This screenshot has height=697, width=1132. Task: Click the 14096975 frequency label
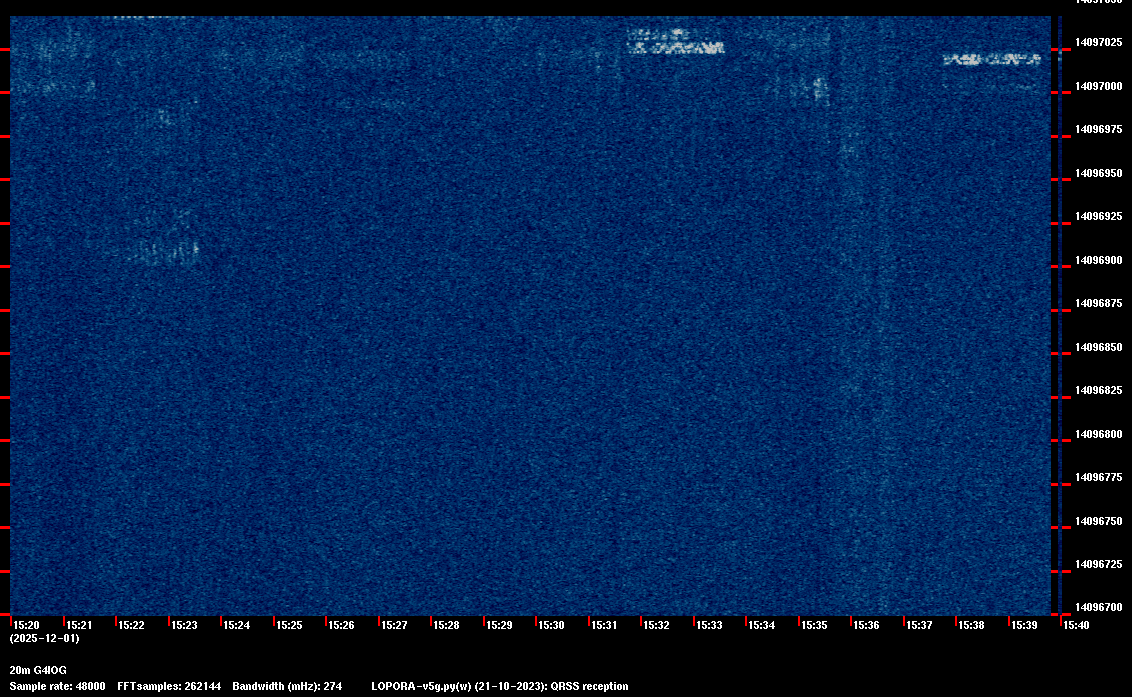coord(1099,129)
